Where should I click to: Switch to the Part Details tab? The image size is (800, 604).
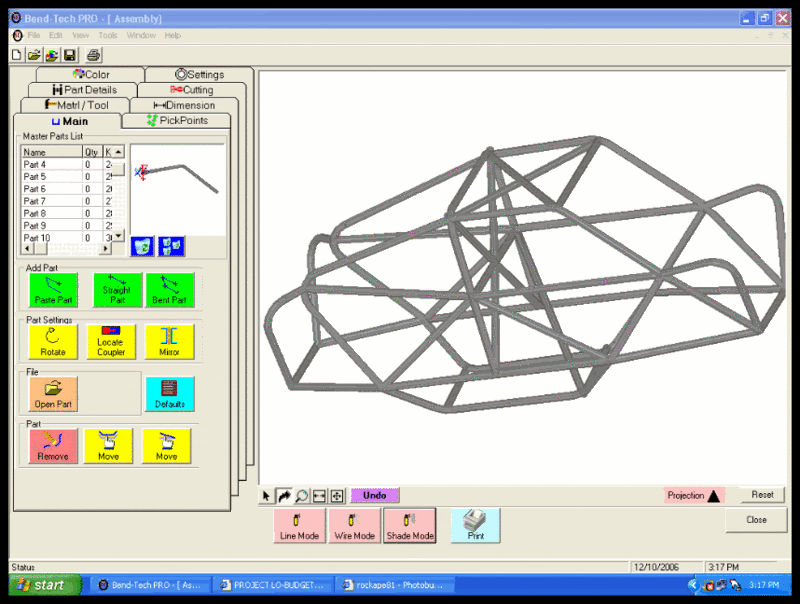point(84,90)
